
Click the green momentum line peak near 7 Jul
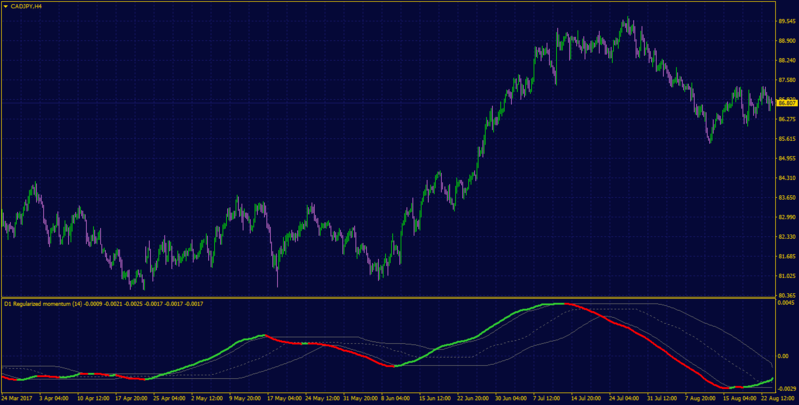click(x=556, y=304)
